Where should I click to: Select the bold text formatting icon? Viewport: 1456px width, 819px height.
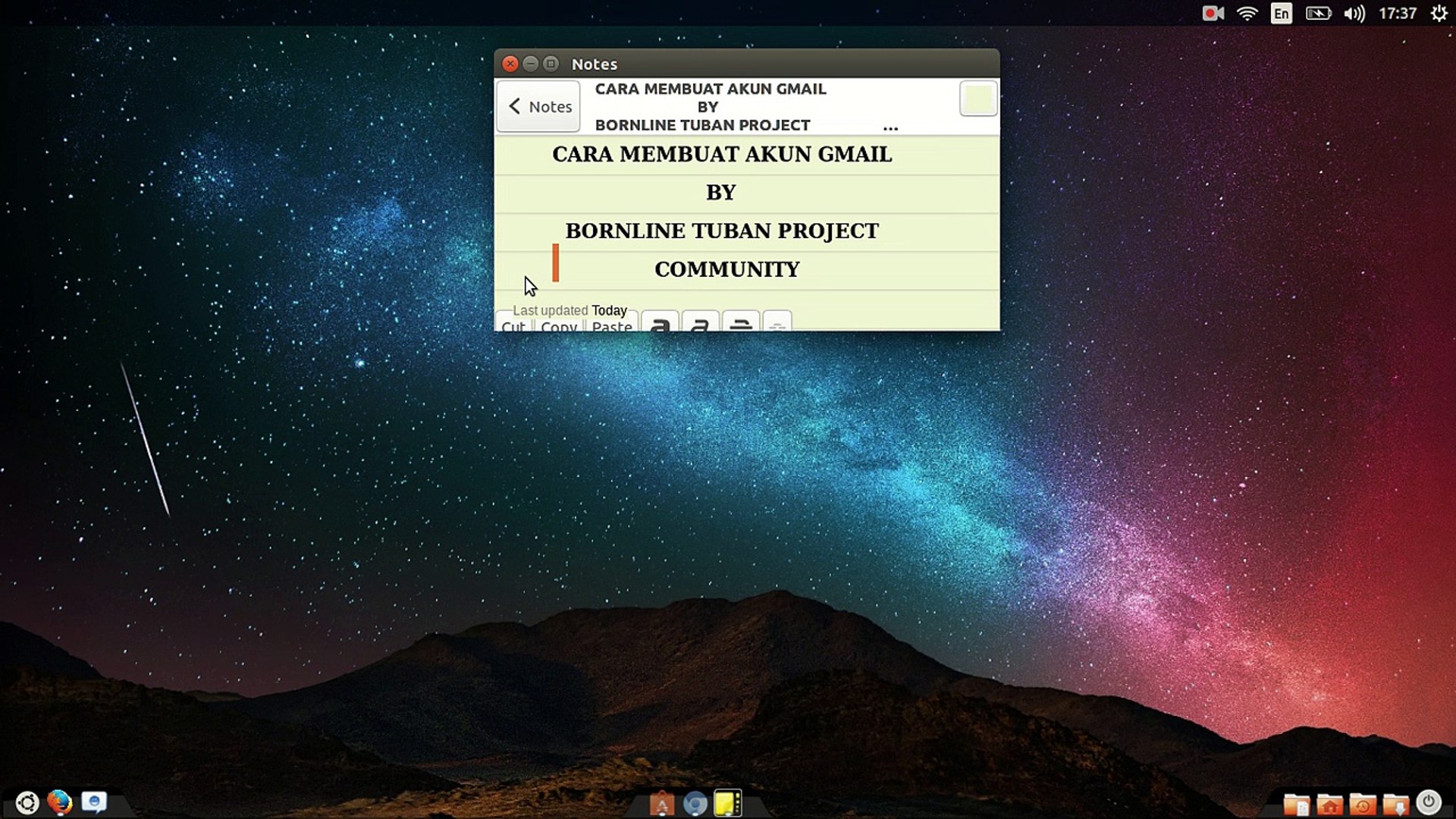(661, 325)
